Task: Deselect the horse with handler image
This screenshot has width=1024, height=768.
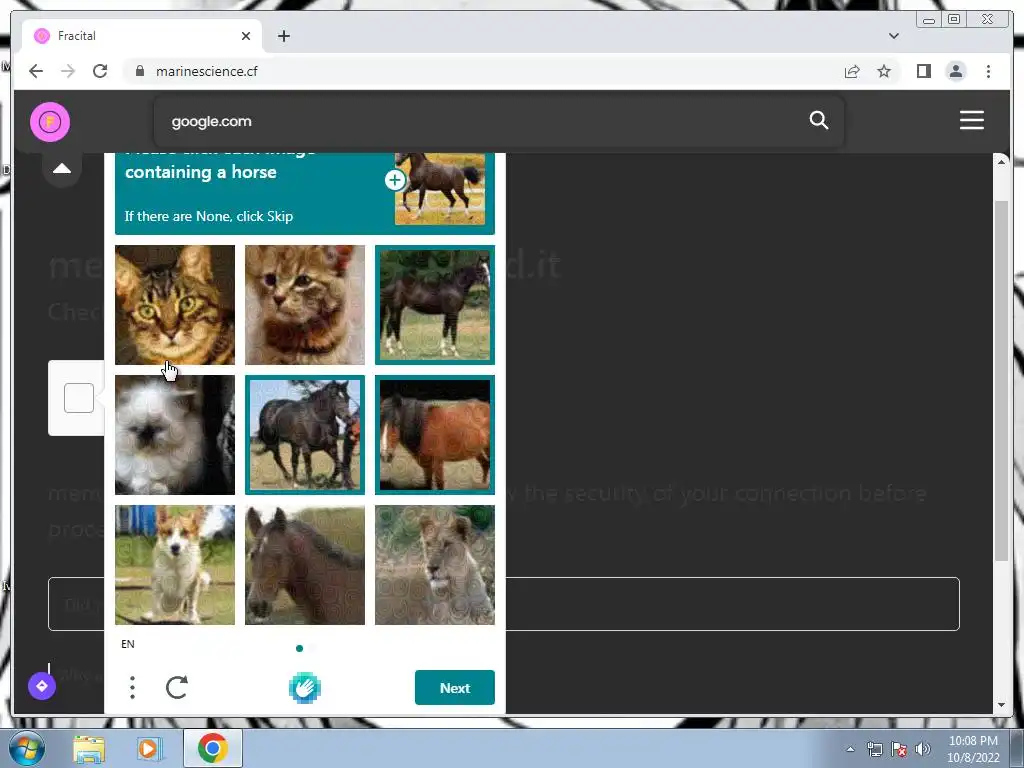Action: (304, 434)
